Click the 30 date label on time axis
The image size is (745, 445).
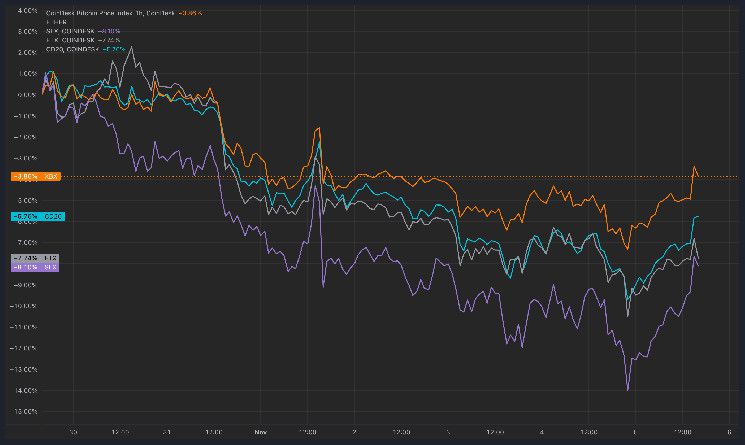[x=73, y=433]
